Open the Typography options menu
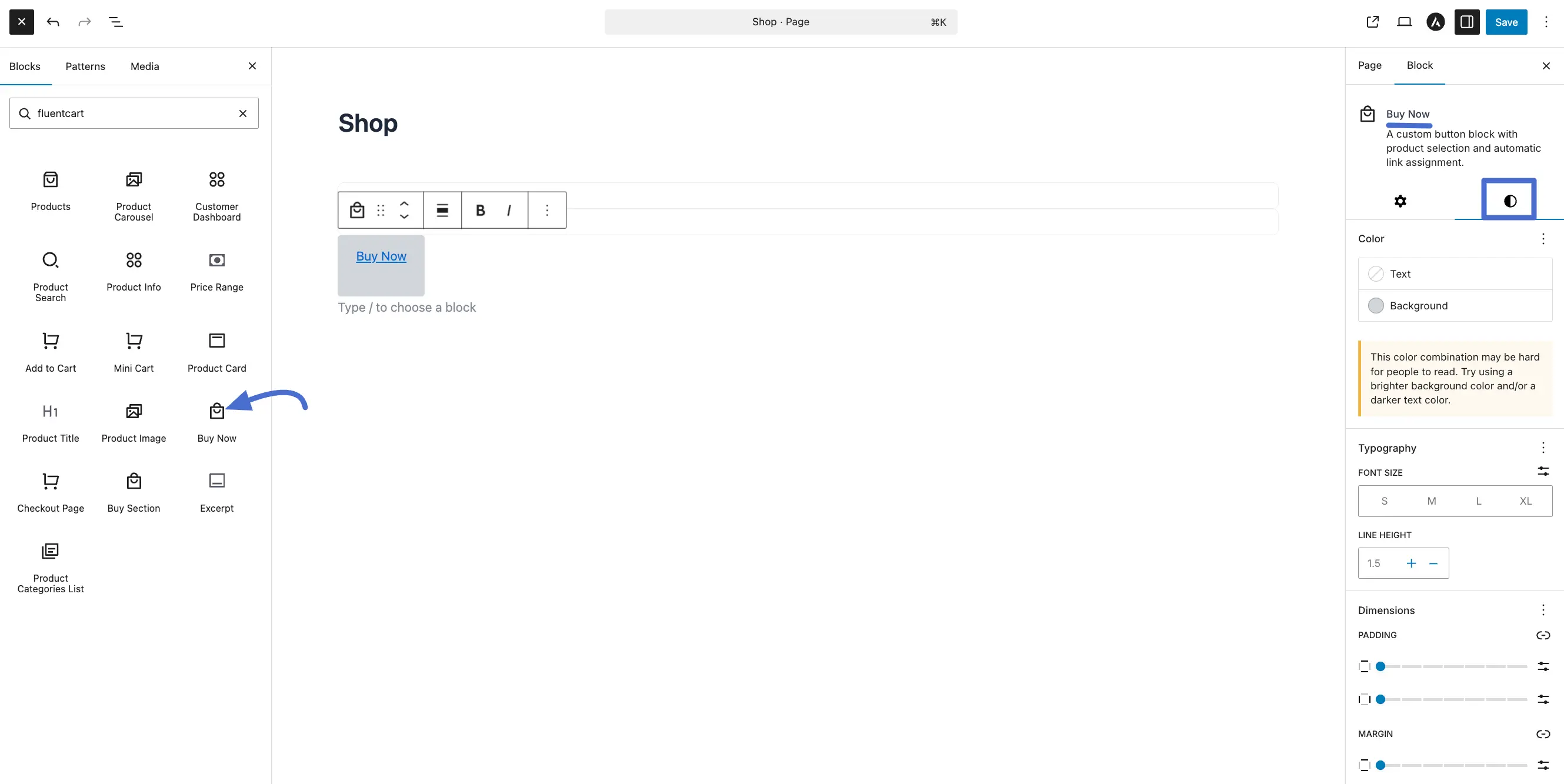The width and height of the screenshot is (1564, 784). 1543,448
